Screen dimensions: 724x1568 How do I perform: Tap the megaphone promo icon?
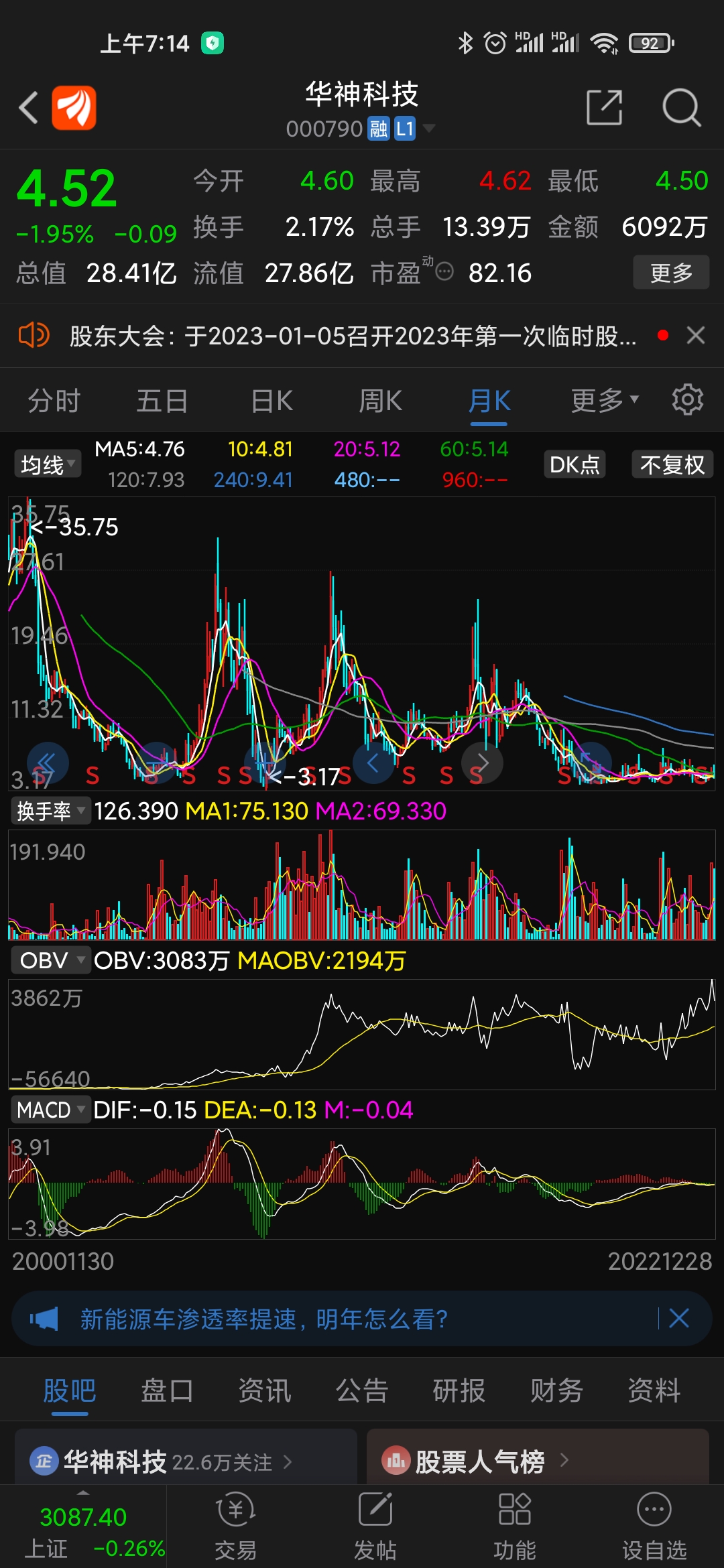(x=44, y=1319)
